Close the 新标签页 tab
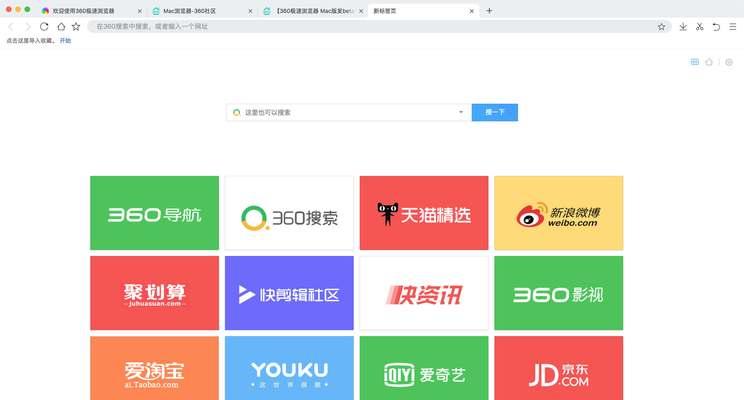This screenshot has height=400, width=744. click(471, 11)
